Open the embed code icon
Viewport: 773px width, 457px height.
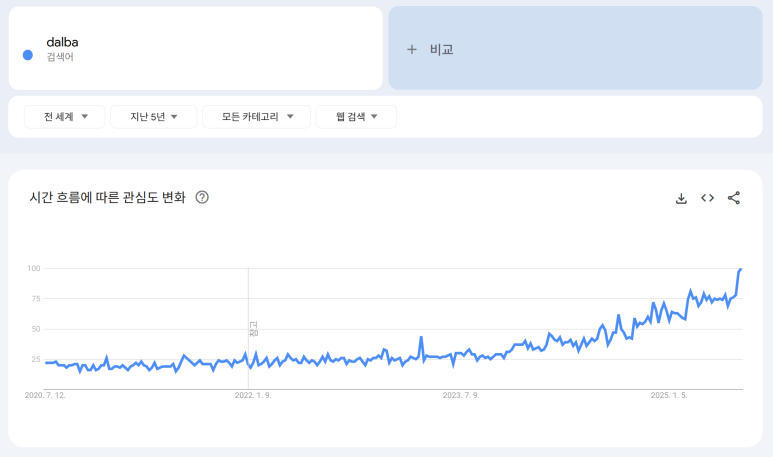click(x=707, y=198)
